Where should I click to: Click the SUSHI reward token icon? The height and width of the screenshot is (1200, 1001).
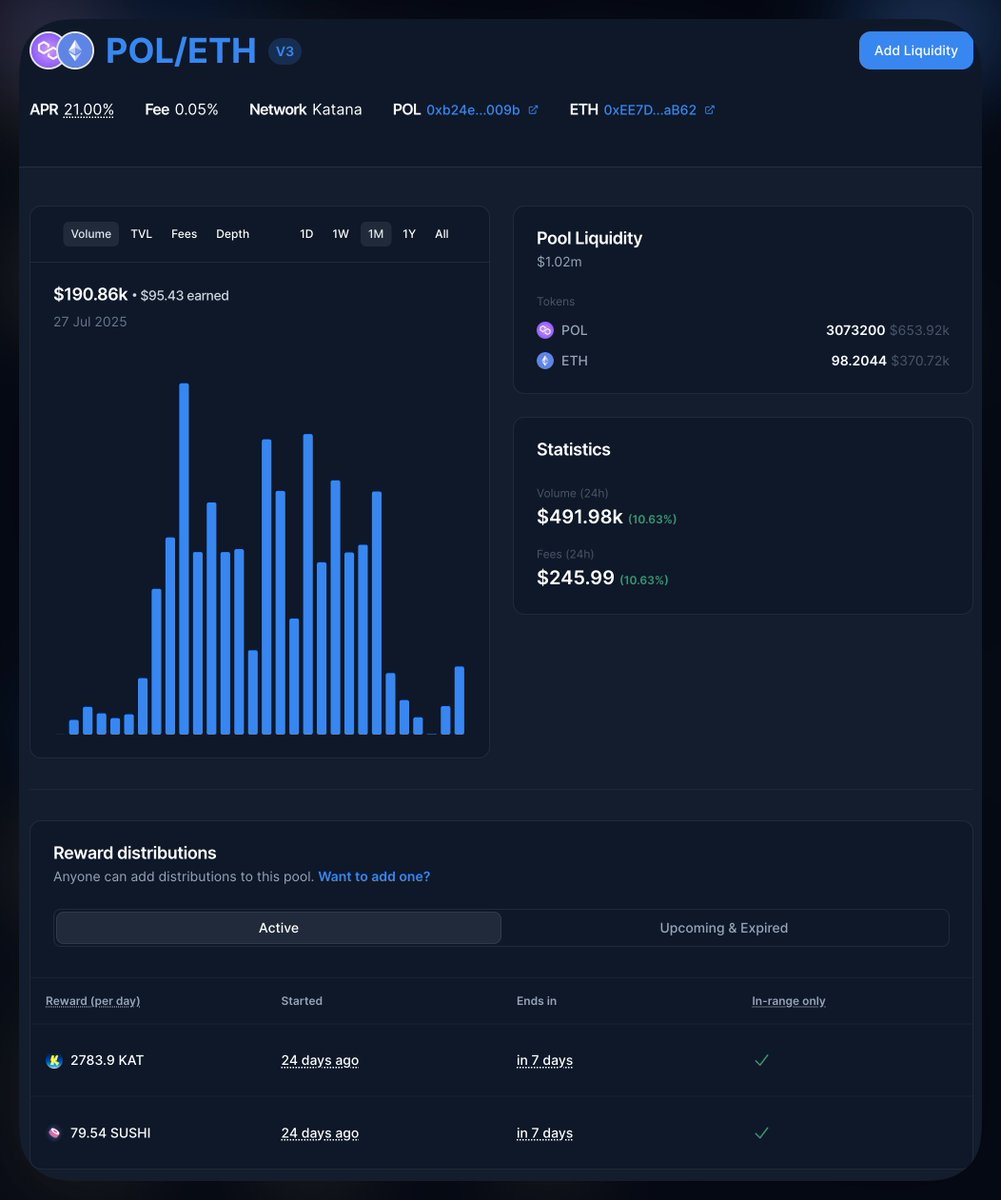pos(54,1133)
